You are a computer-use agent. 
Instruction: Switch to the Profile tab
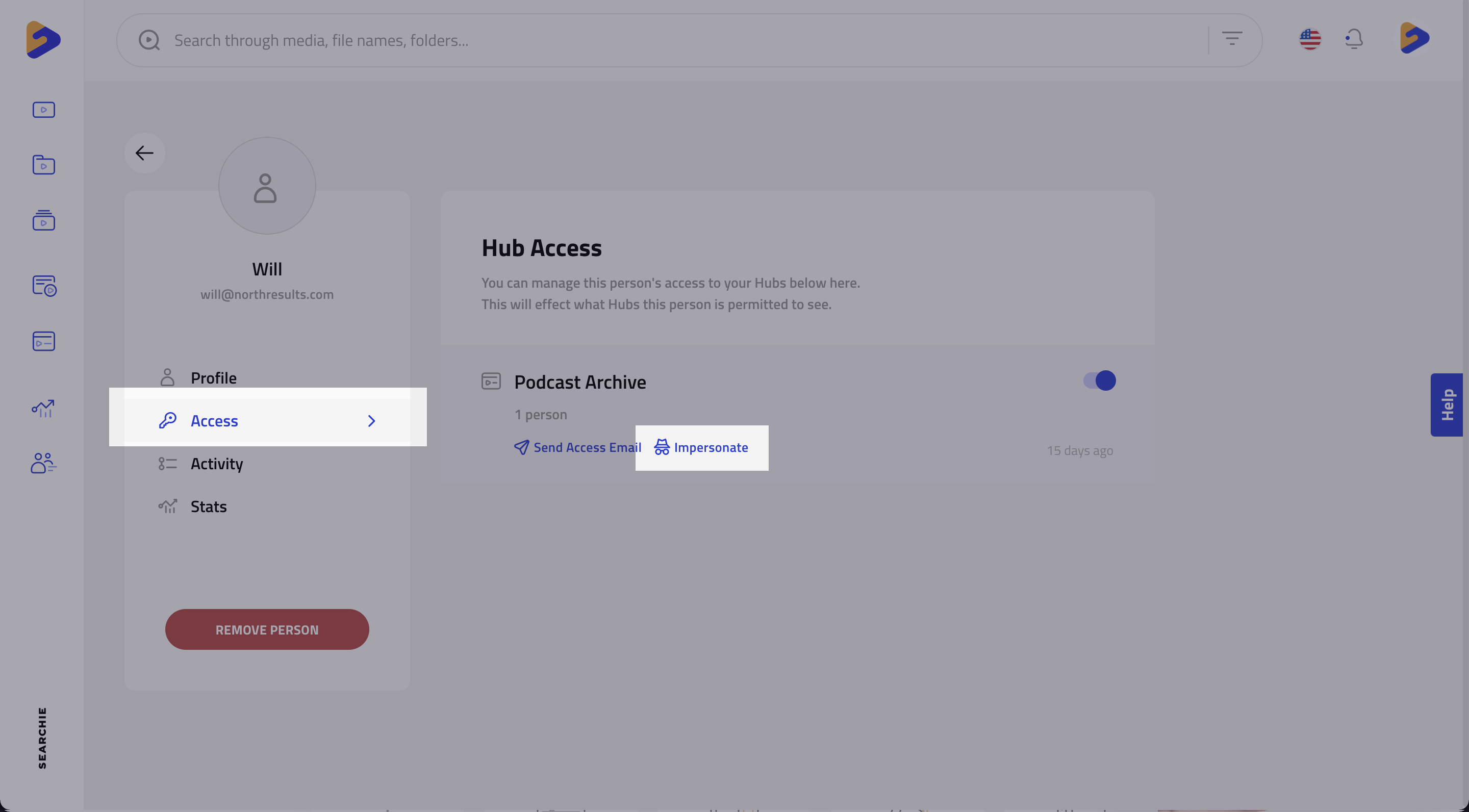213,378
